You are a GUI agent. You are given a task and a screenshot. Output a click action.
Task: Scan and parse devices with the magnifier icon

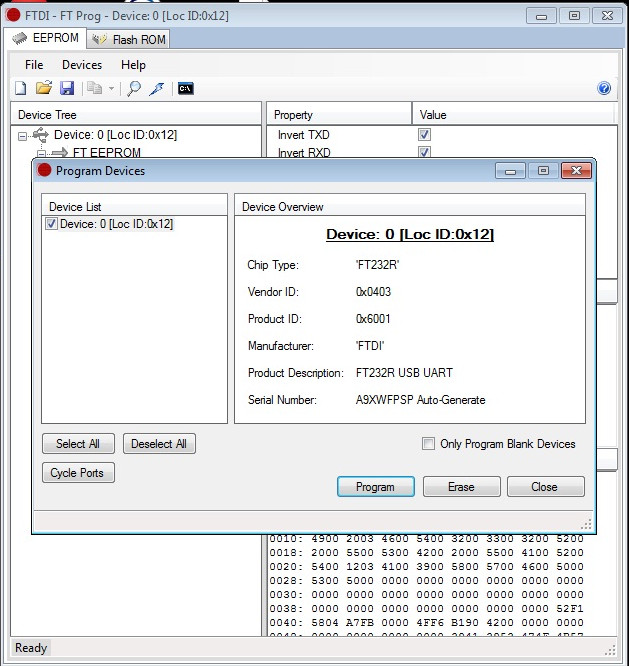click(x=134, y=88)
